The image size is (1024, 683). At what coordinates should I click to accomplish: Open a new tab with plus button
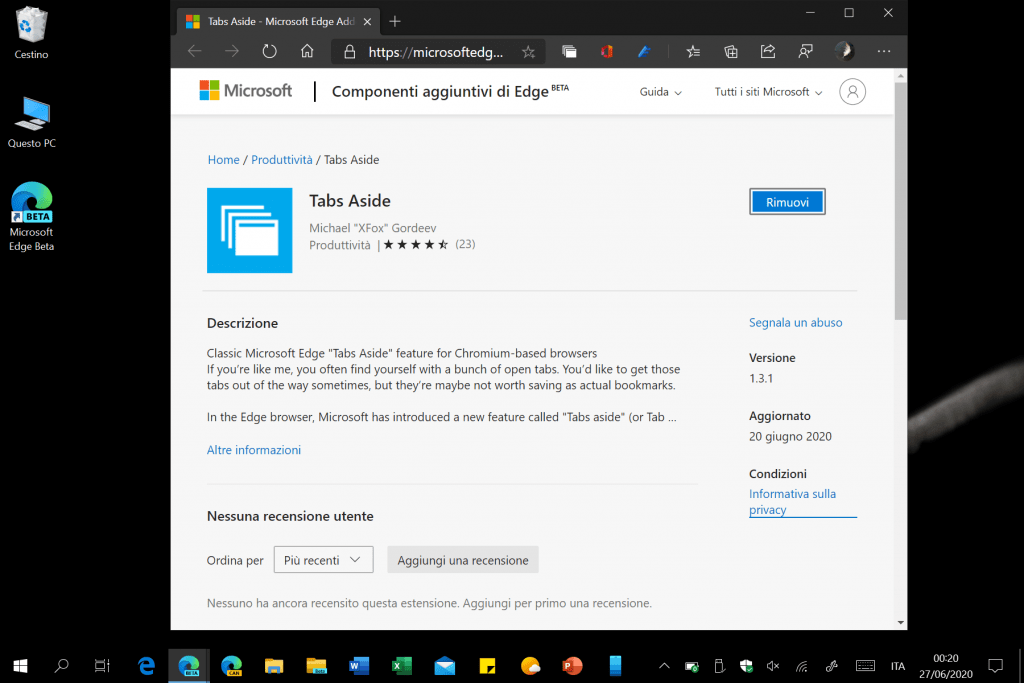(395, 21)
